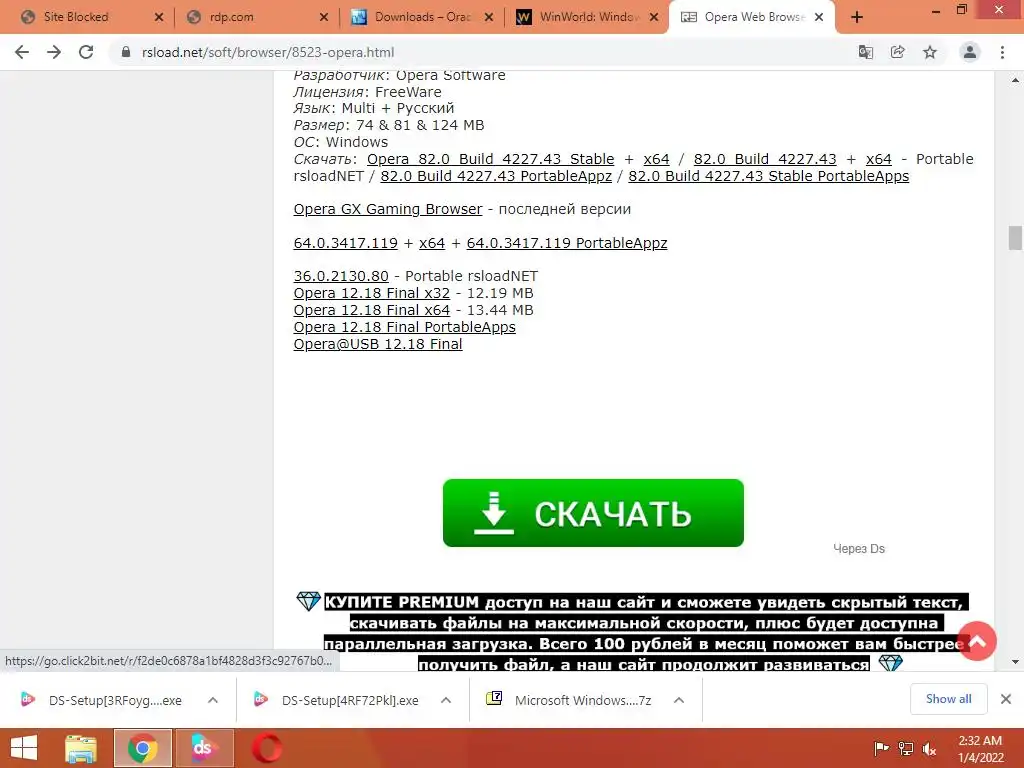Open File Explorer from the taskbar
1024x768 pixels.
pos(81,748)
